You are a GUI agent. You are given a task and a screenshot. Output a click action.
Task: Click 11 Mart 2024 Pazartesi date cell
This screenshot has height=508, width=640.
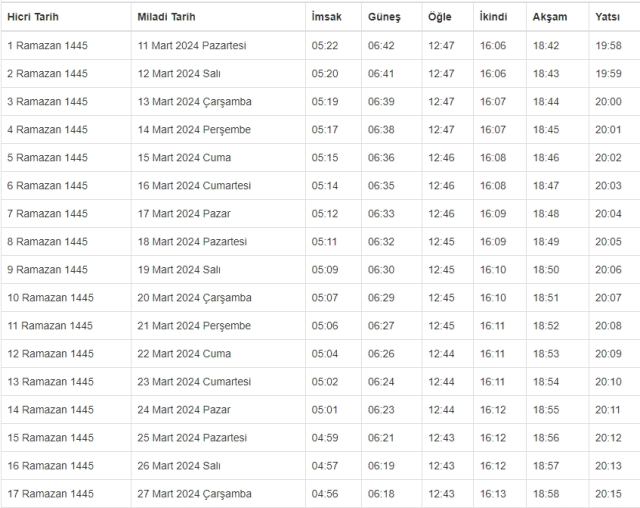pos(192,46)
